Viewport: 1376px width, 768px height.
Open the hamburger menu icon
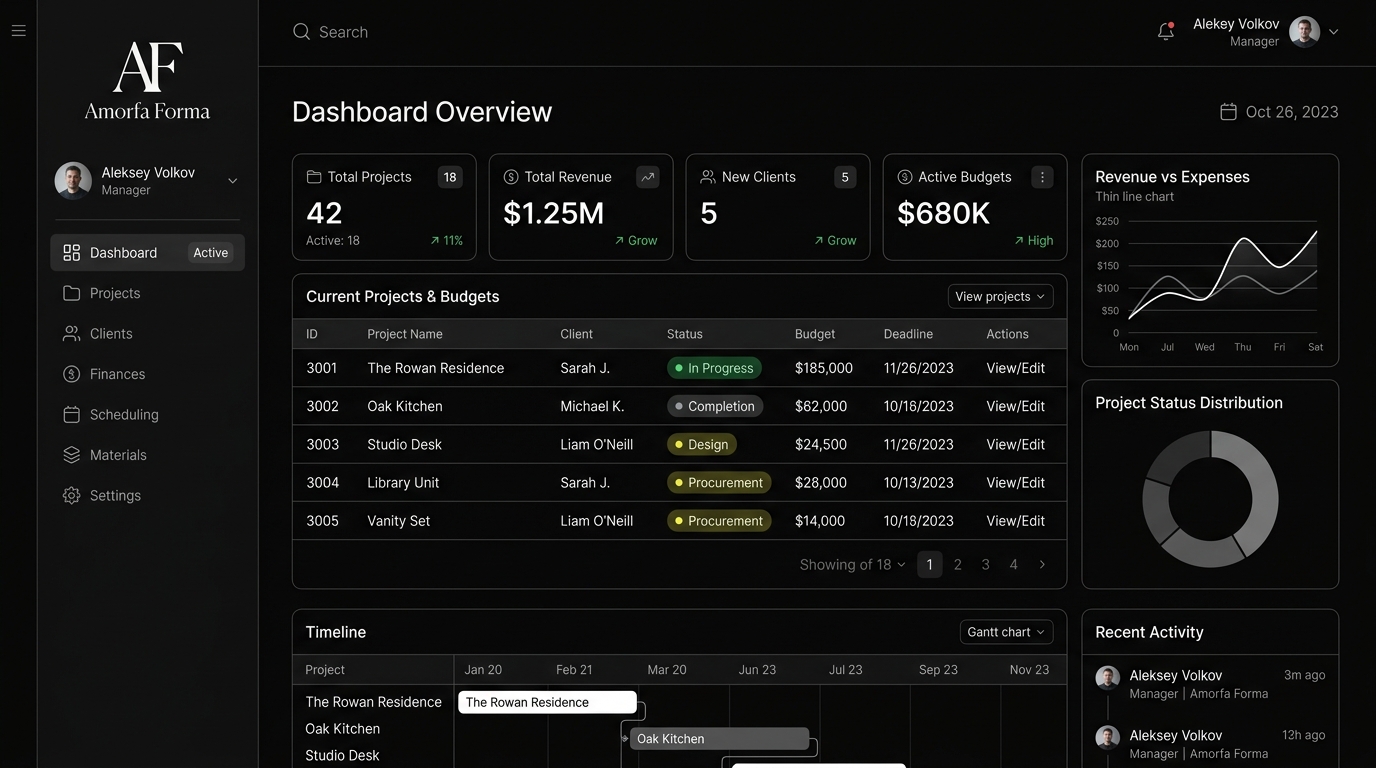click(x=18, y=31)
